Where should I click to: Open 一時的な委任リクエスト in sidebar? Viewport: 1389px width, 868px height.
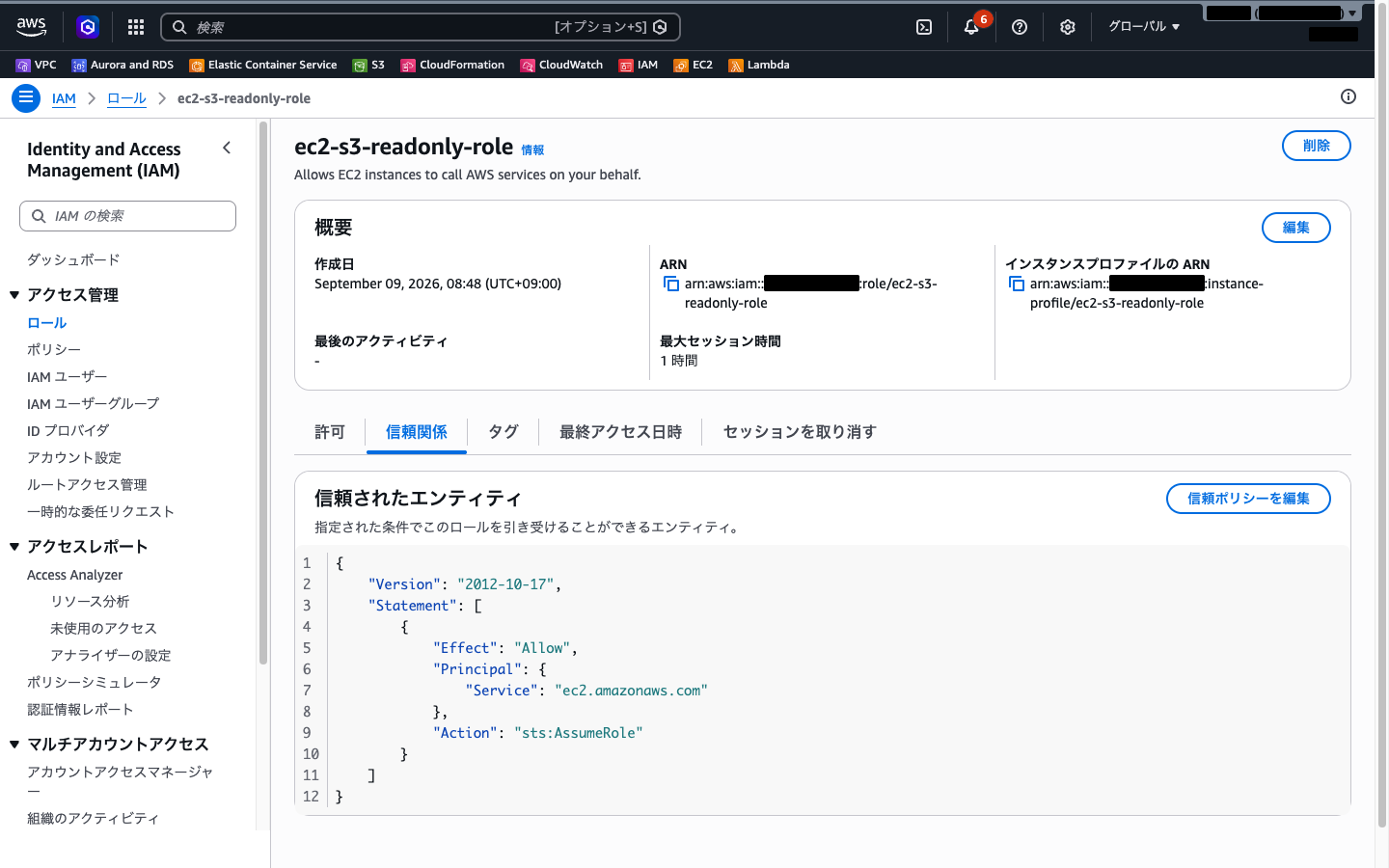pyautogui.click(x=100, y=512)
